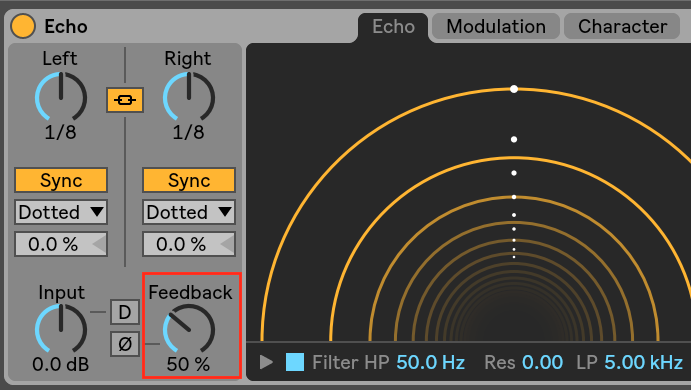691x390 pixels.
Task: Click the Ø feedback invert button
Action: 125,344
